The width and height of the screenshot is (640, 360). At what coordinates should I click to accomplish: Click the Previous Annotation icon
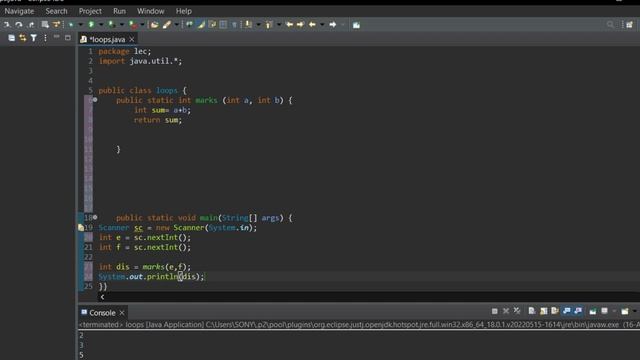[269, 25]
